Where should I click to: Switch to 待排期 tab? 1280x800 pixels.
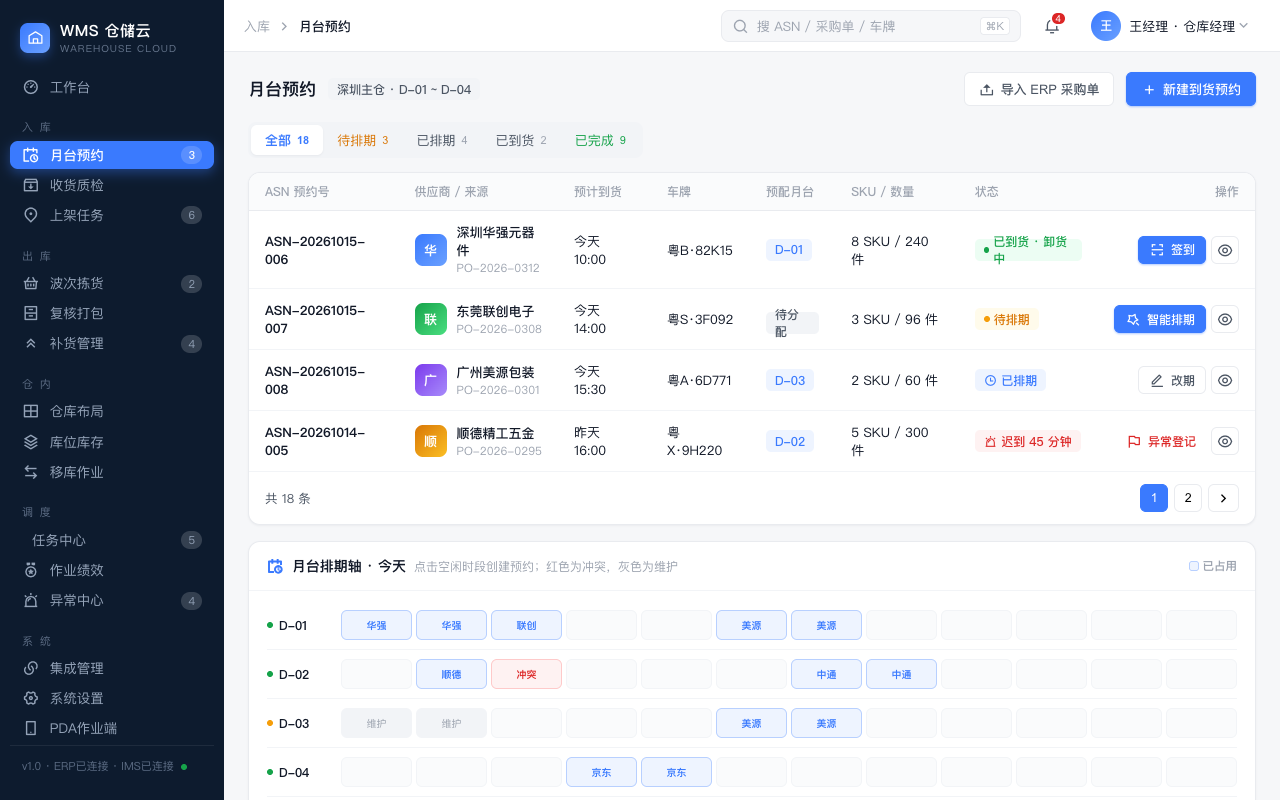coord(363,140)
